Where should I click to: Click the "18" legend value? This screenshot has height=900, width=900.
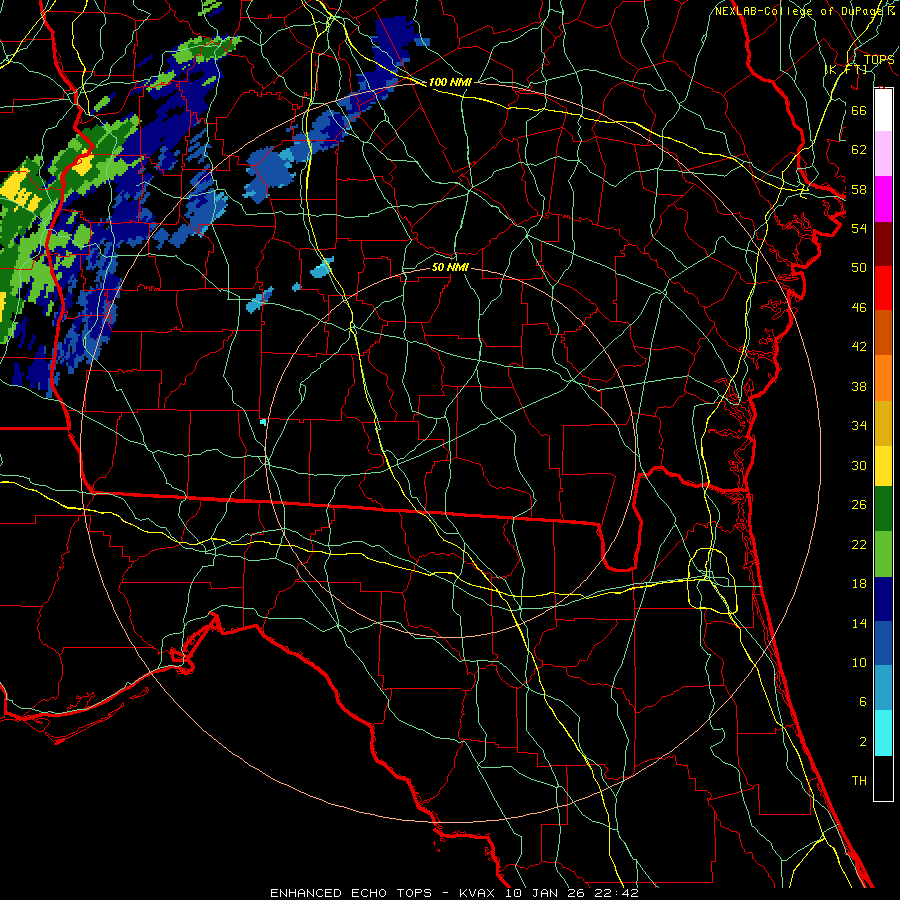(x=859, y=584)
